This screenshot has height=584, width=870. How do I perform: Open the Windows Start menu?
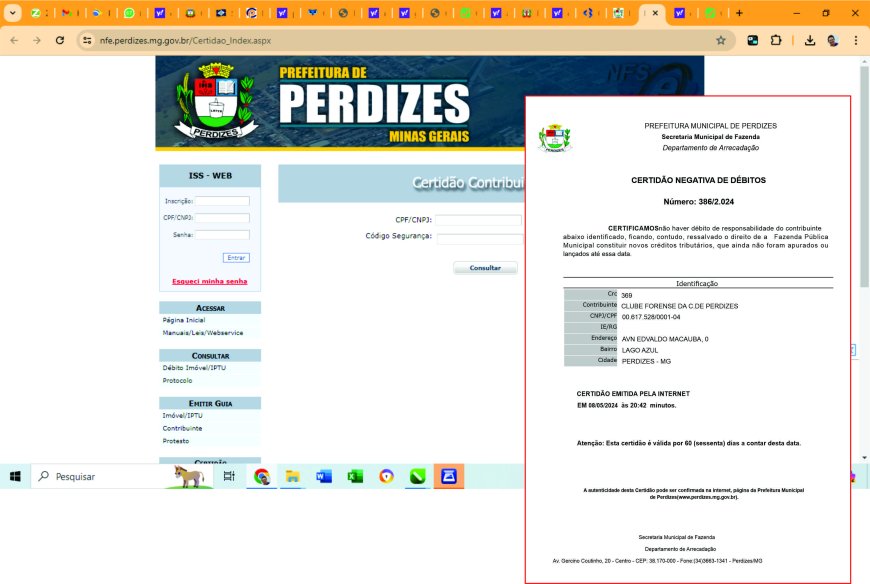(15, 476)
